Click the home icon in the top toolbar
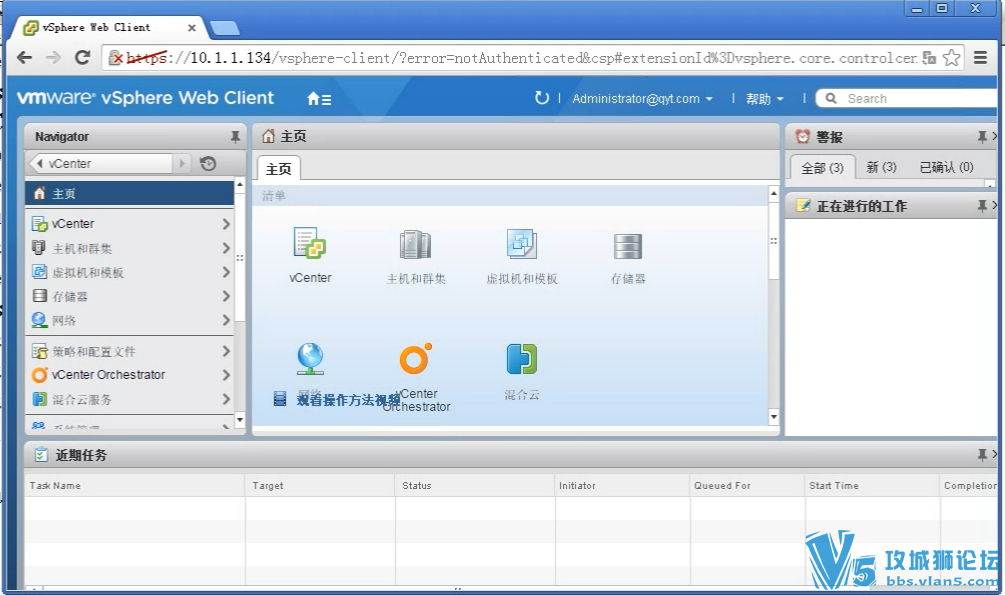1005x595 pixels. pos(311,98)
